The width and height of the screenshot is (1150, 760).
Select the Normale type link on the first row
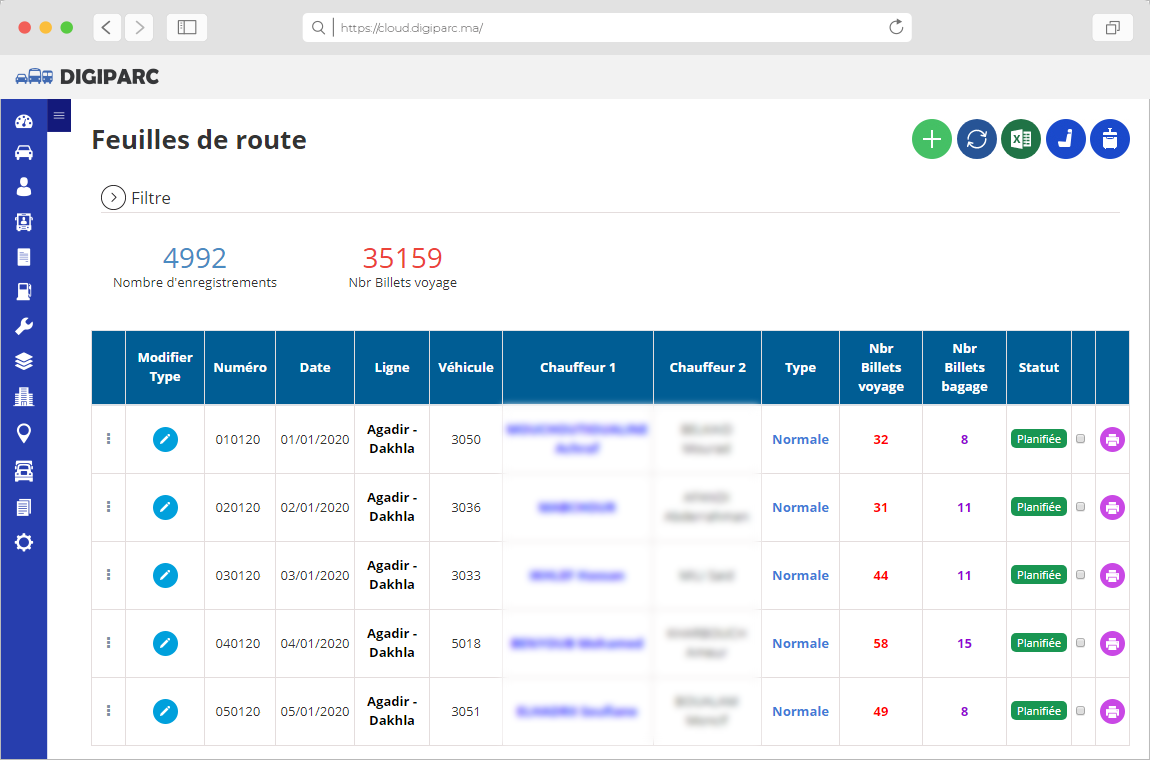(800, 439)
